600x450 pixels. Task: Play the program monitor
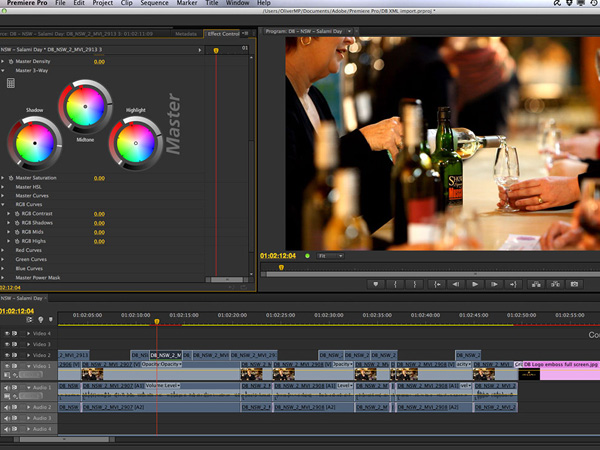coord(475,284)
